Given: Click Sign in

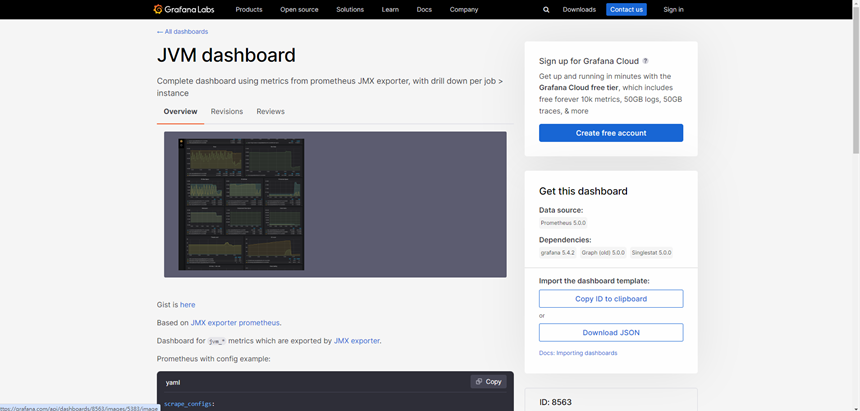Looking at the screenshot, I should point(674,9).
